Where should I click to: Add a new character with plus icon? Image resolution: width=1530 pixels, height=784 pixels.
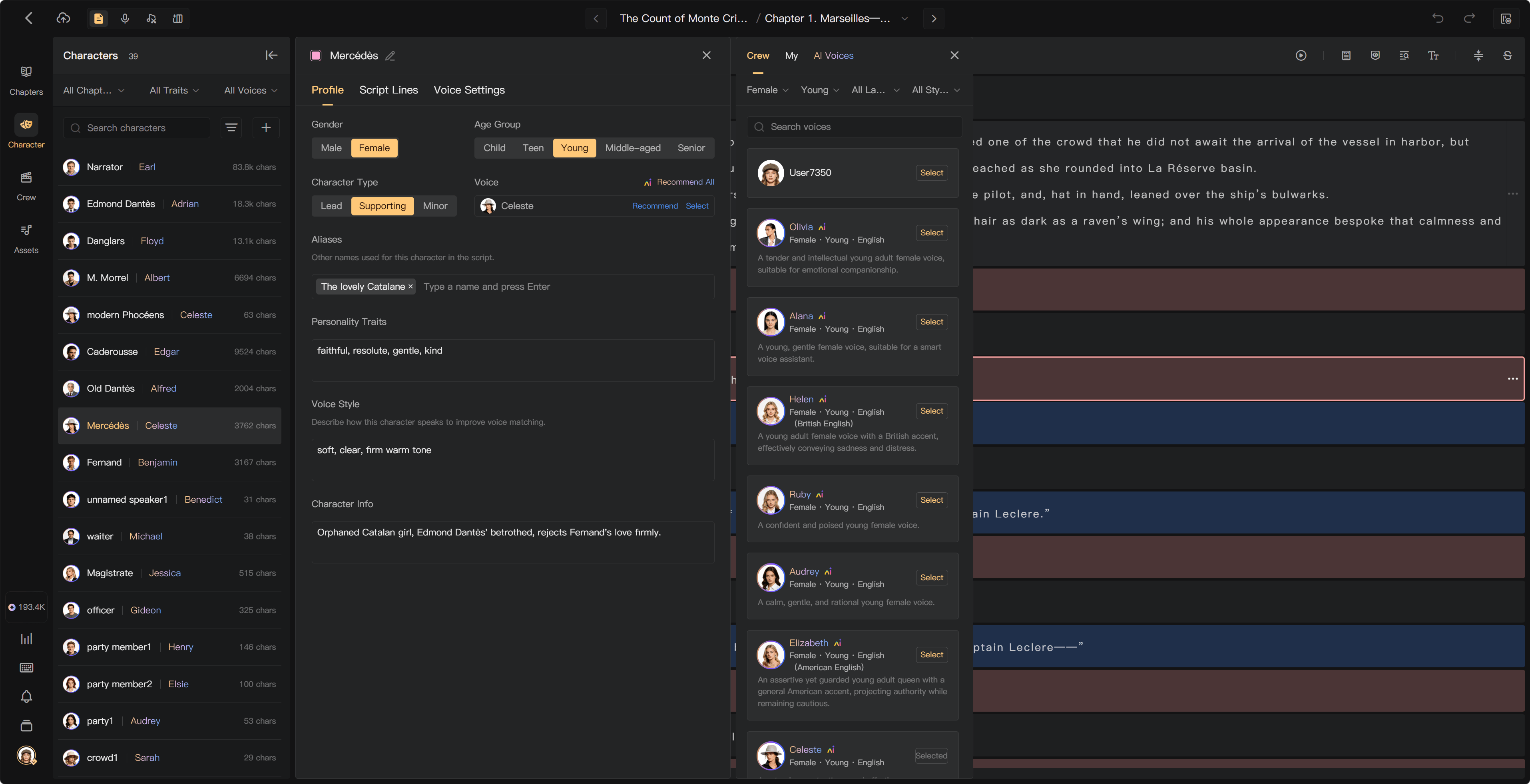266,128
